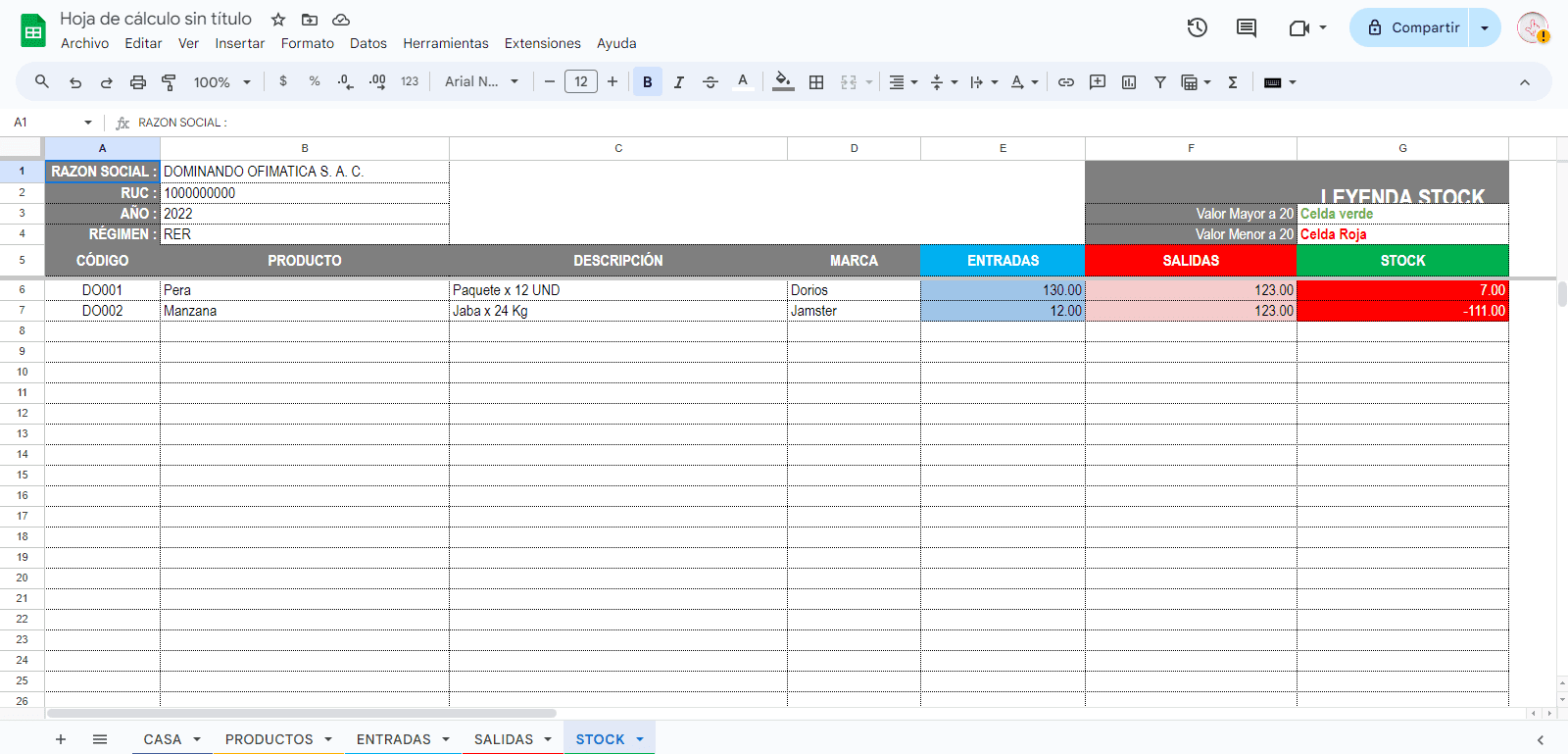Click the Compartir button
This screenshot has height=754, width=1568.
(1412, 27)
